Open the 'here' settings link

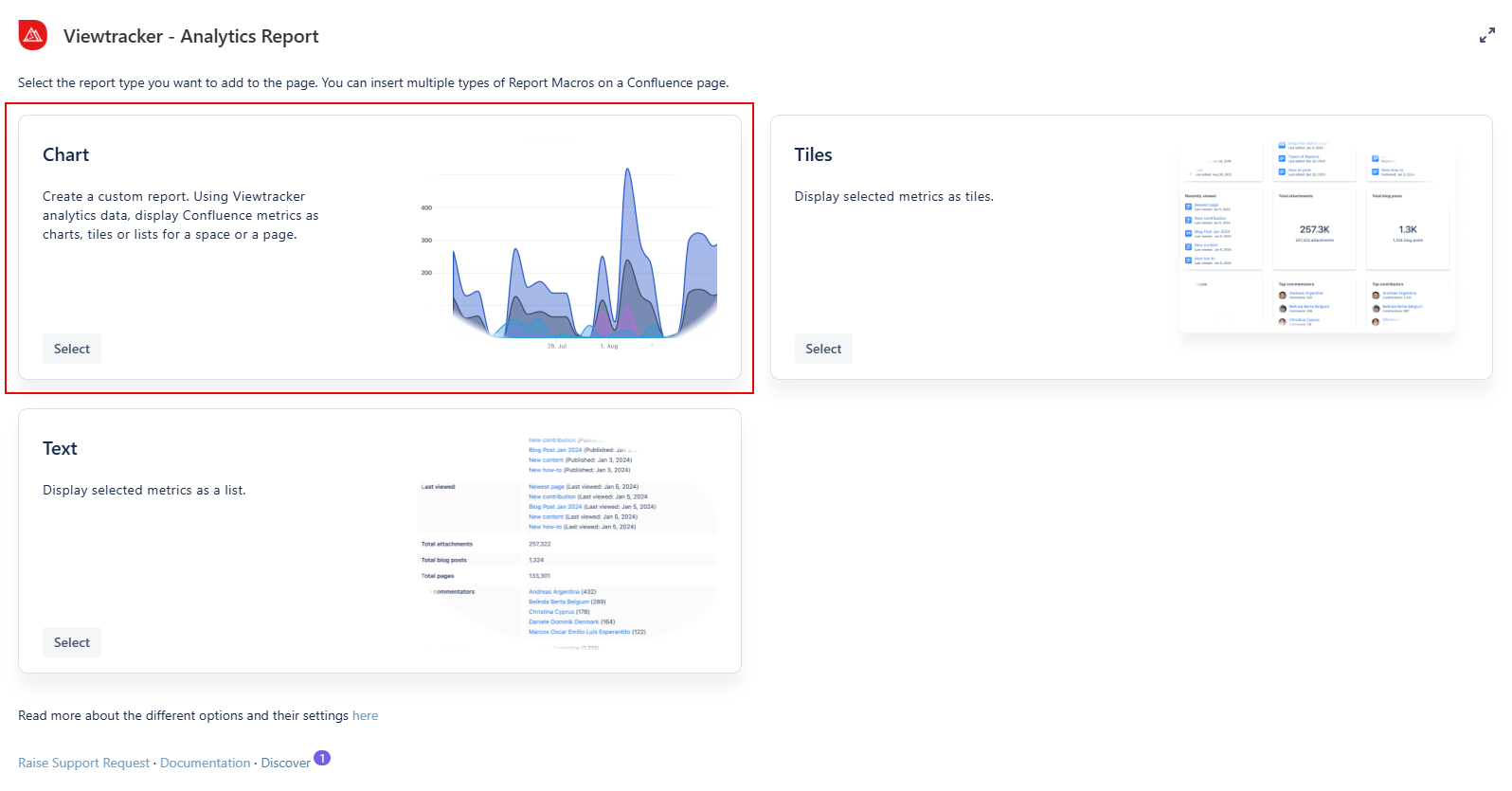point(365,716)
